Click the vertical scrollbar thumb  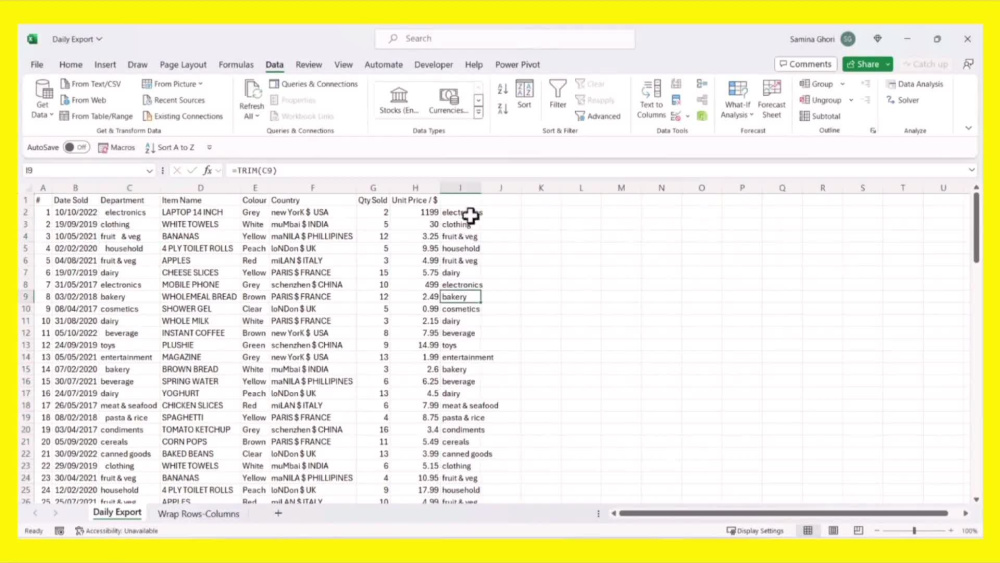click(x=976, y=228)
